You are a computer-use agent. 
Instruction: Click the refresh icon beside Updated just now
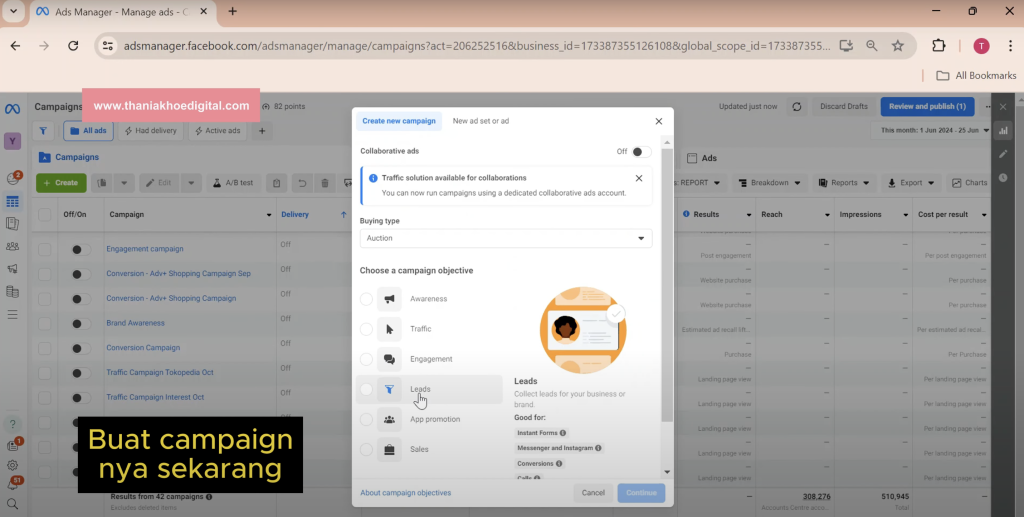point(796,107)
